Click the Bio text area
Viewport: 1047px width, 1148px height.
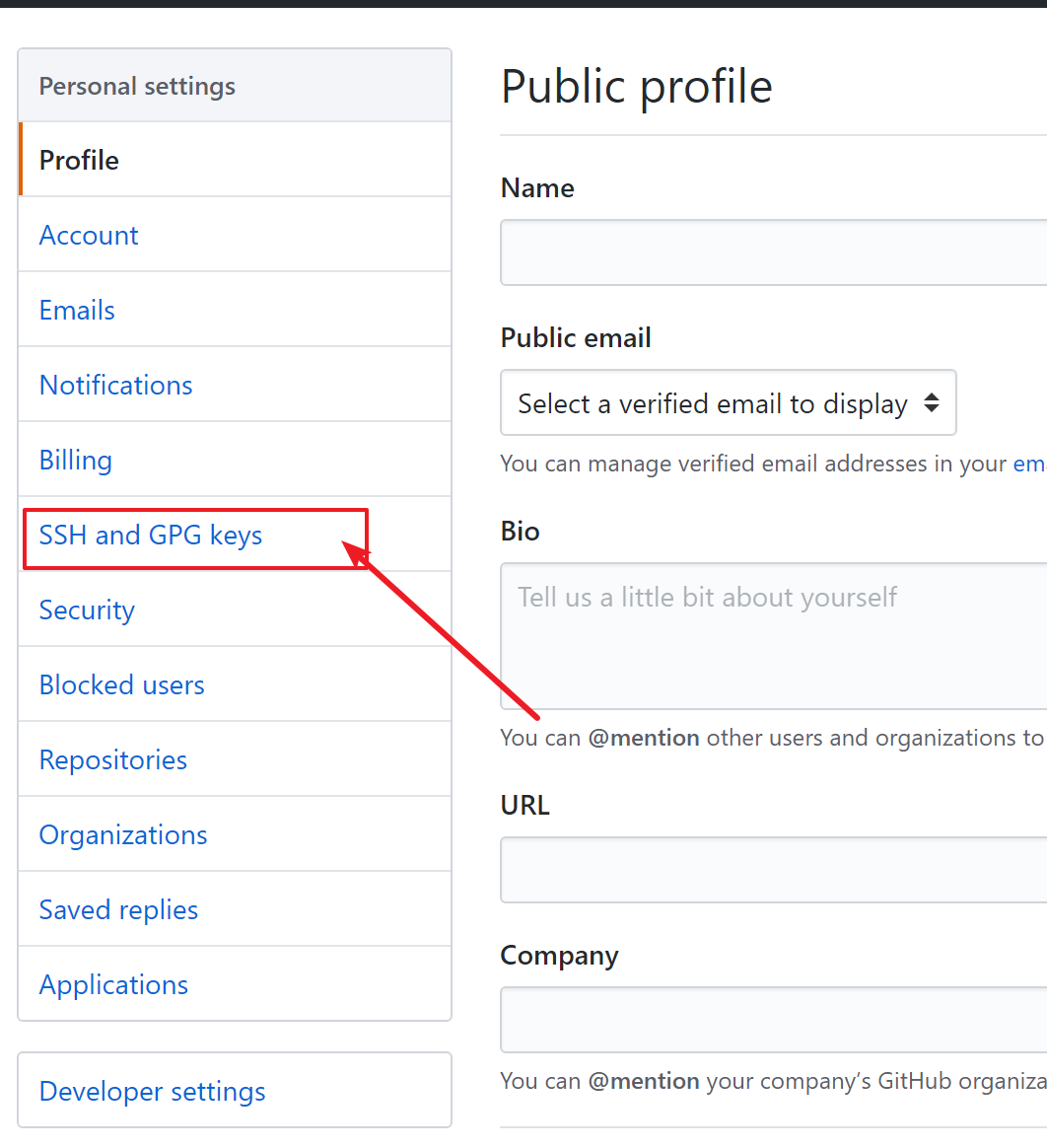coord(774,636)
